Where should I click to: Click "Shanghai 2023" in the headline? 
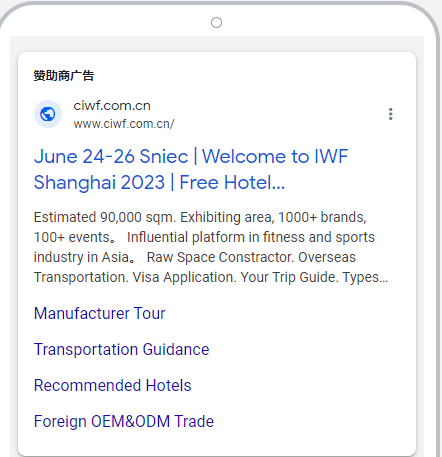[100, 183]
